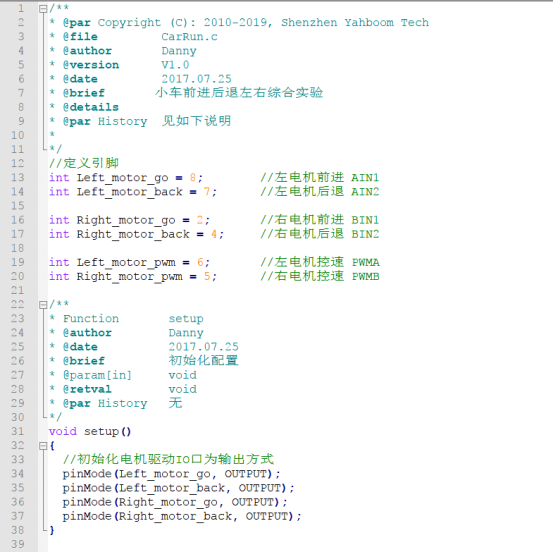Click the @param[in] tag
This screenshot has width=554, height=552.
click(97, 375)
